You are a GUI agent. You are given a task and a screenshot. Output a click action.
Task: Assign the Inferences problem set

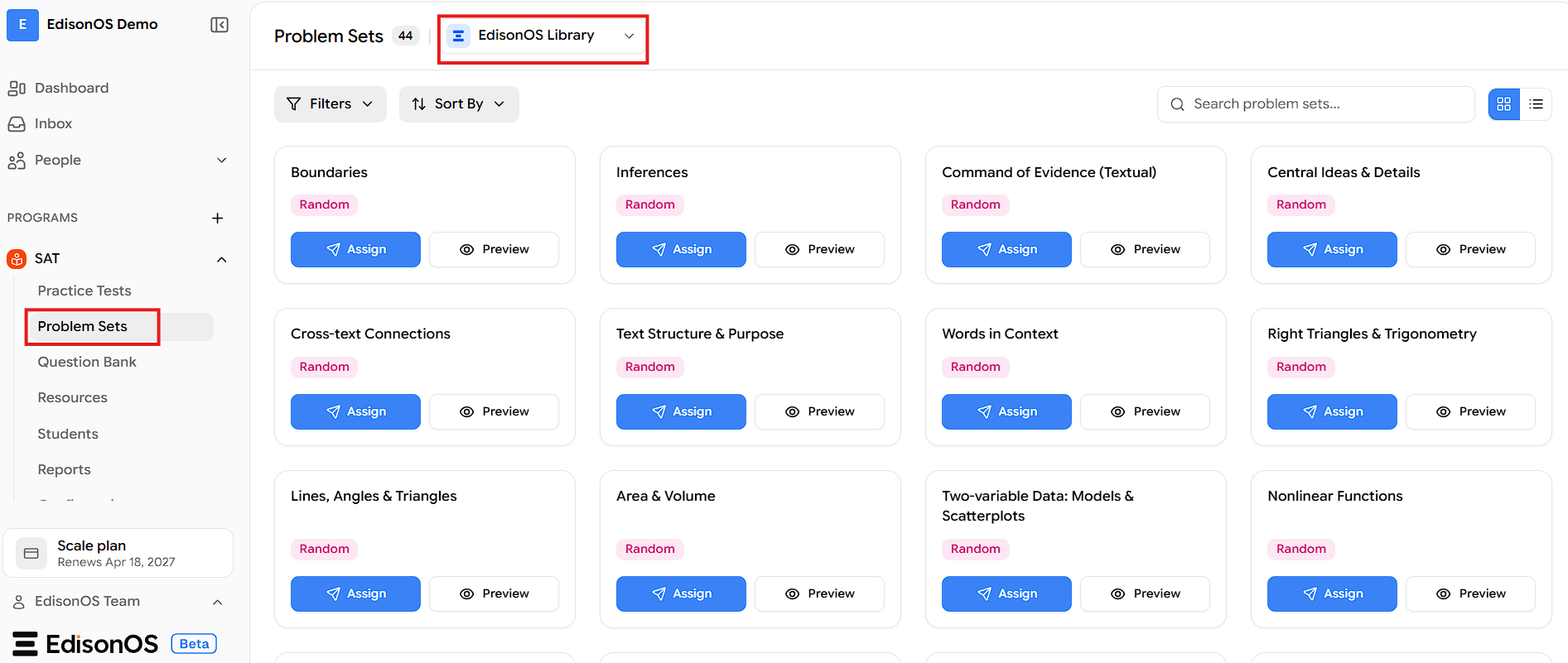coord(681,249)
